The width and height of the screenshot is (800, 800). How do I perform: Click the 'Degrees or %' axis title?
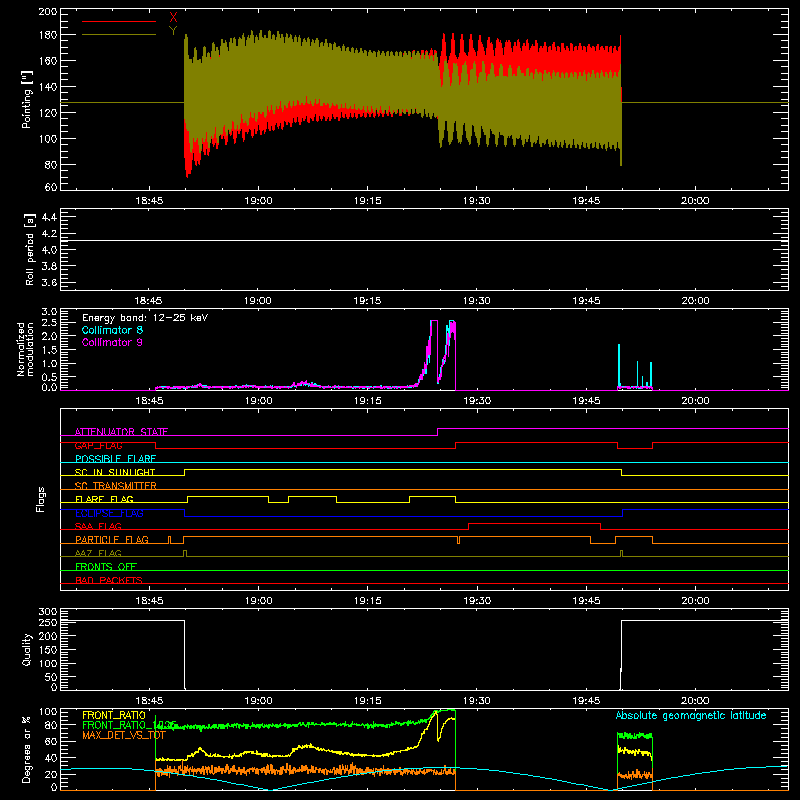tap(27, 749)
